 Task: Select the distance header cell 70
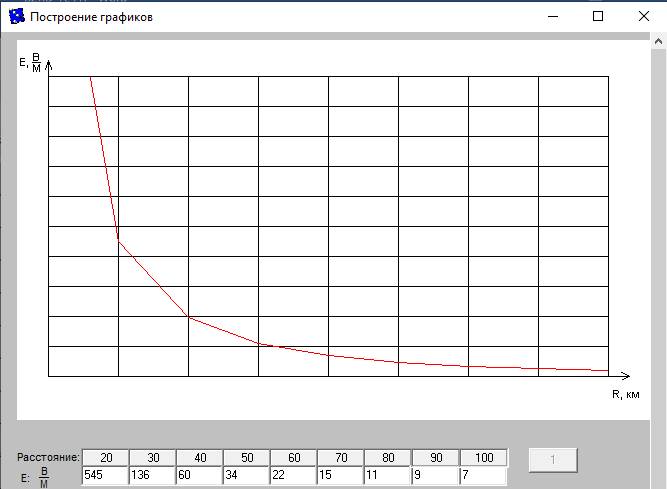341,458
